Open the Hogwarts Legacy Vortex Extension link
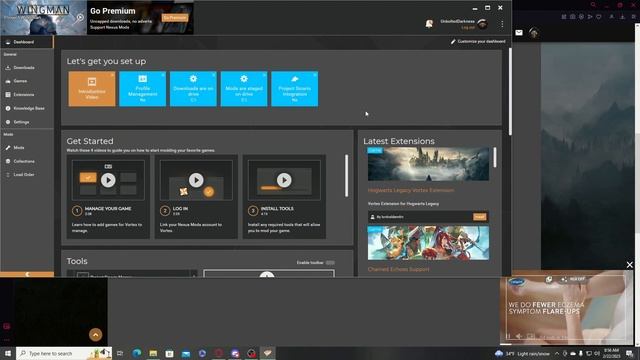The image size is (640, 360). click(411, 190)
